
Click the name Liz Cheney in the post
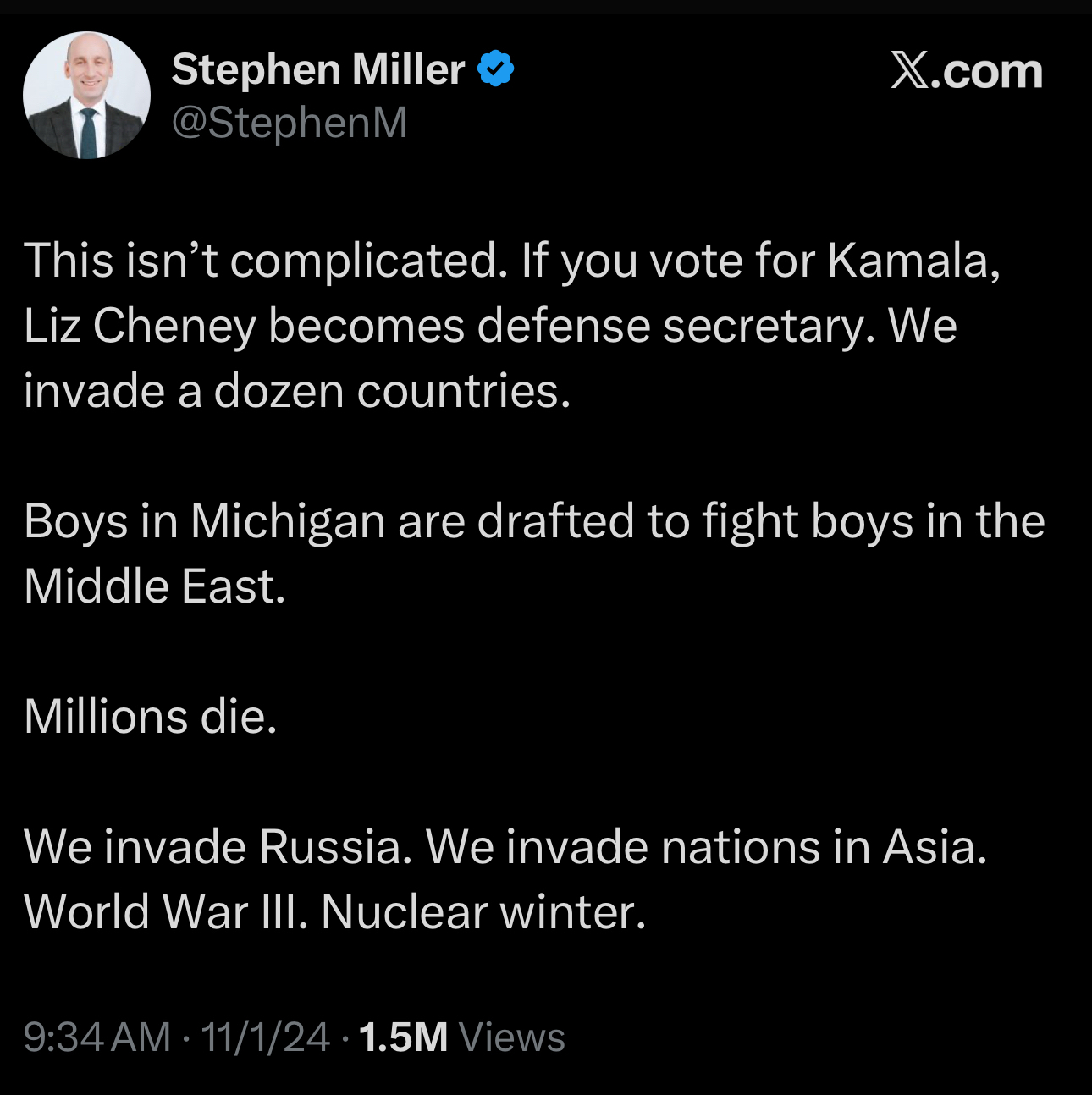[140, 326]
